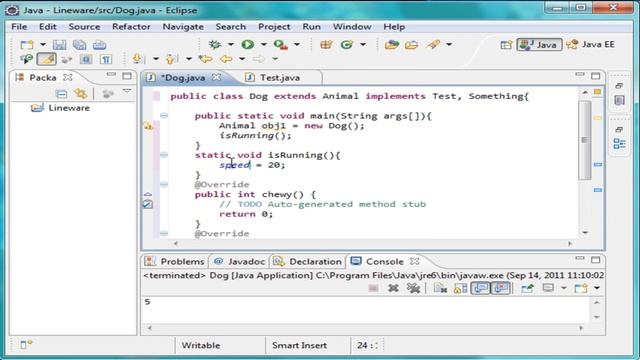Collapse All in Package Explorer

tap(61, 94)
